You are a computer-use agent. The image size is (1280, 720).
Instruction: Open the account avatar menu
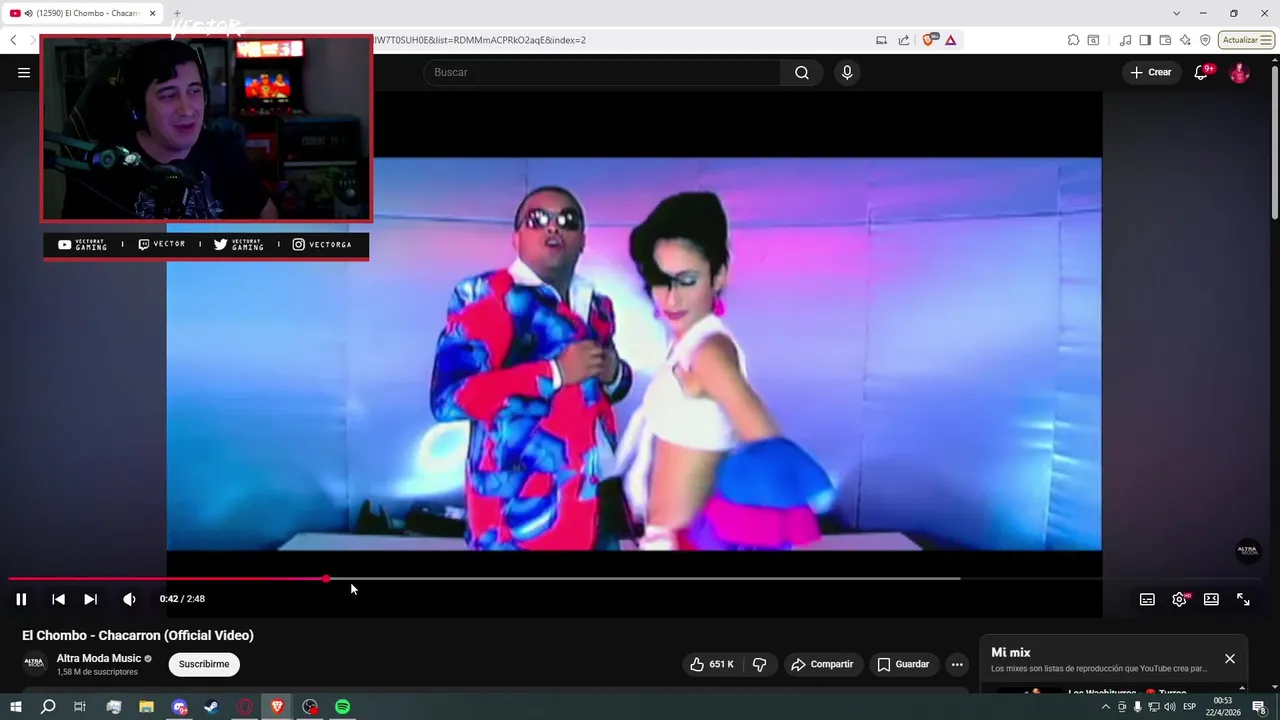tap(1239, 72)
